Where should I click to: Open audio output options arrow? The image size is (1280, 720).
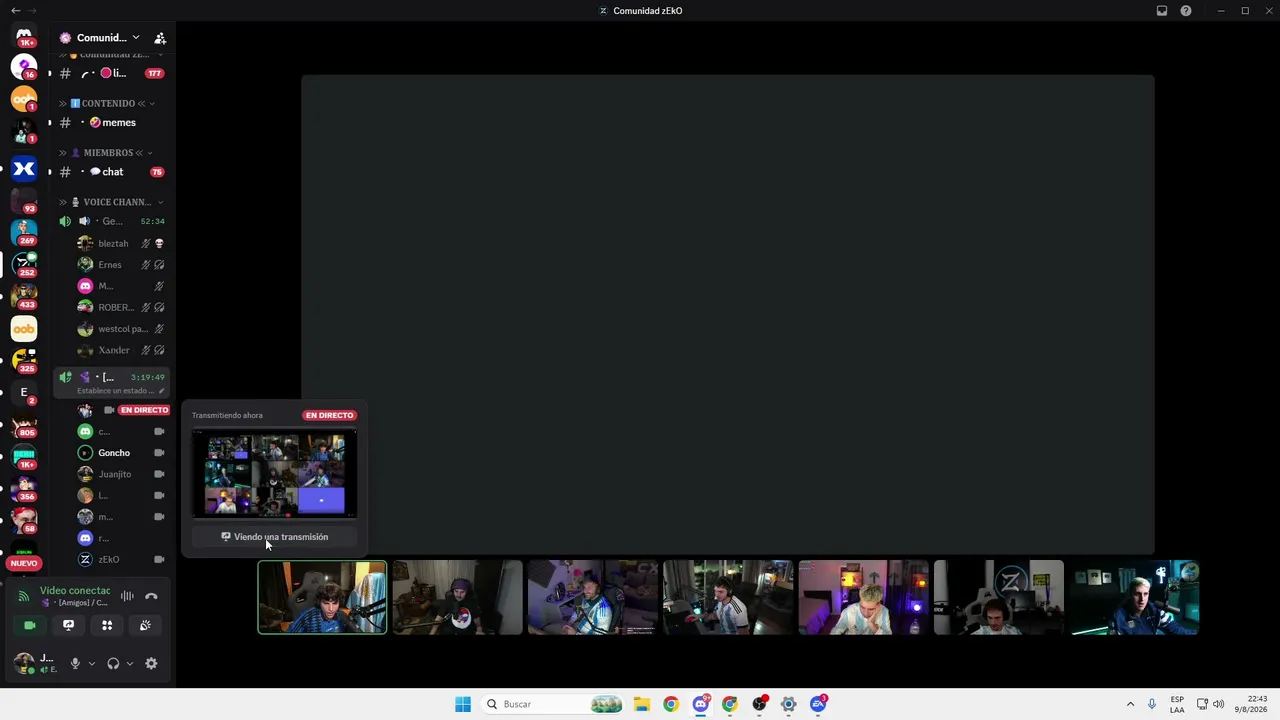[129, 664]
